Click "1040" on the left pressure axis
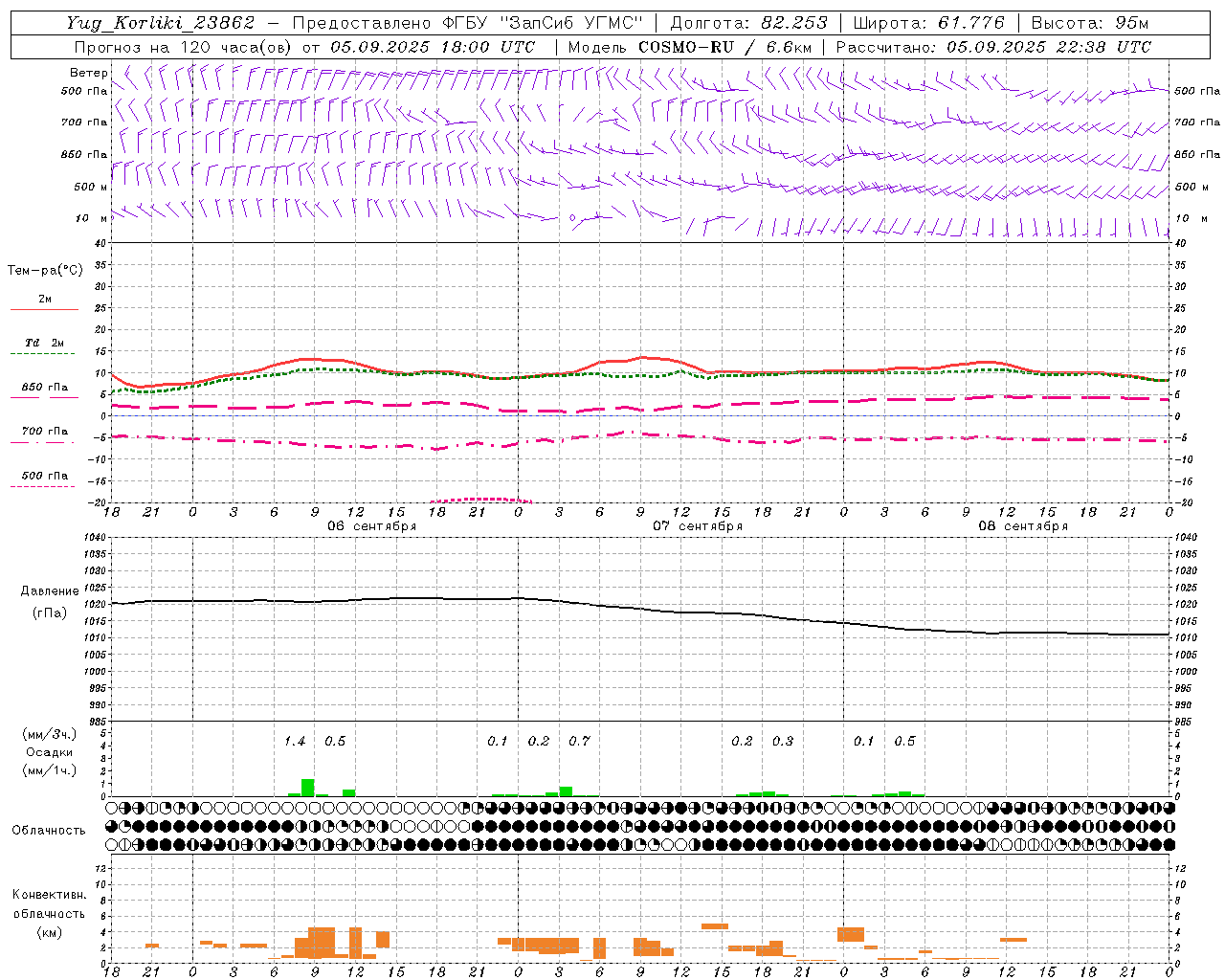The image size is (1225, 980). tap(93, 537)
